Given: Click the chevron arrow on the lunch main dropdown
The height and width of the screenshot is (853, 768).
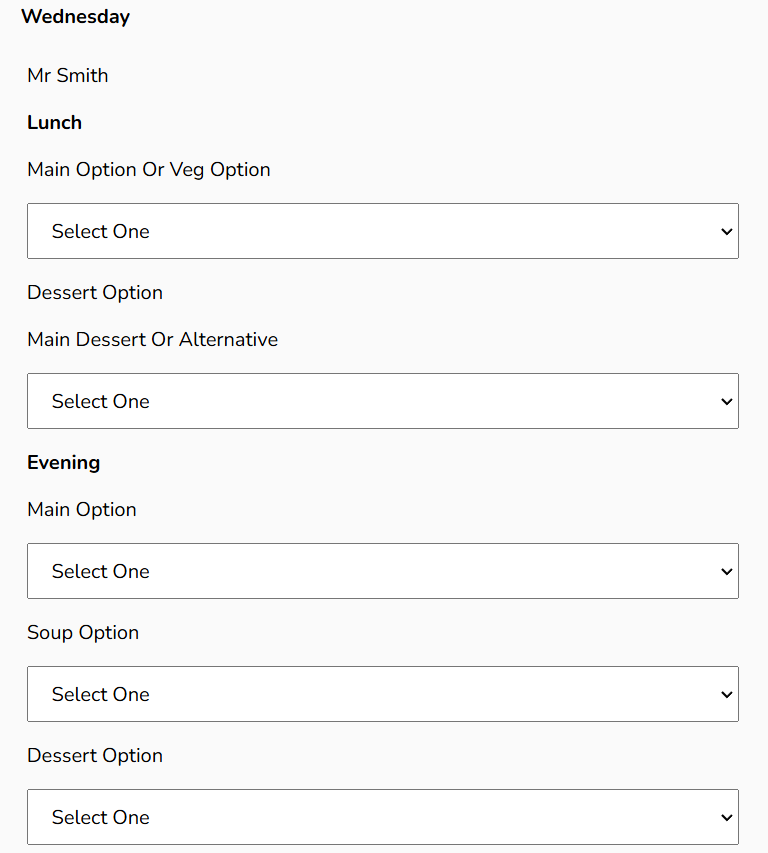Looking at the screenshot, I should [x=726, y=232].
